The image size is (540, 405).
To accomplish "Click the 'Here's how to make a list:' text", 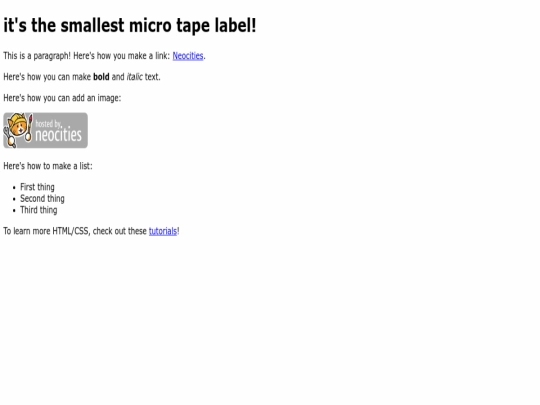I will tap(48, 166).
